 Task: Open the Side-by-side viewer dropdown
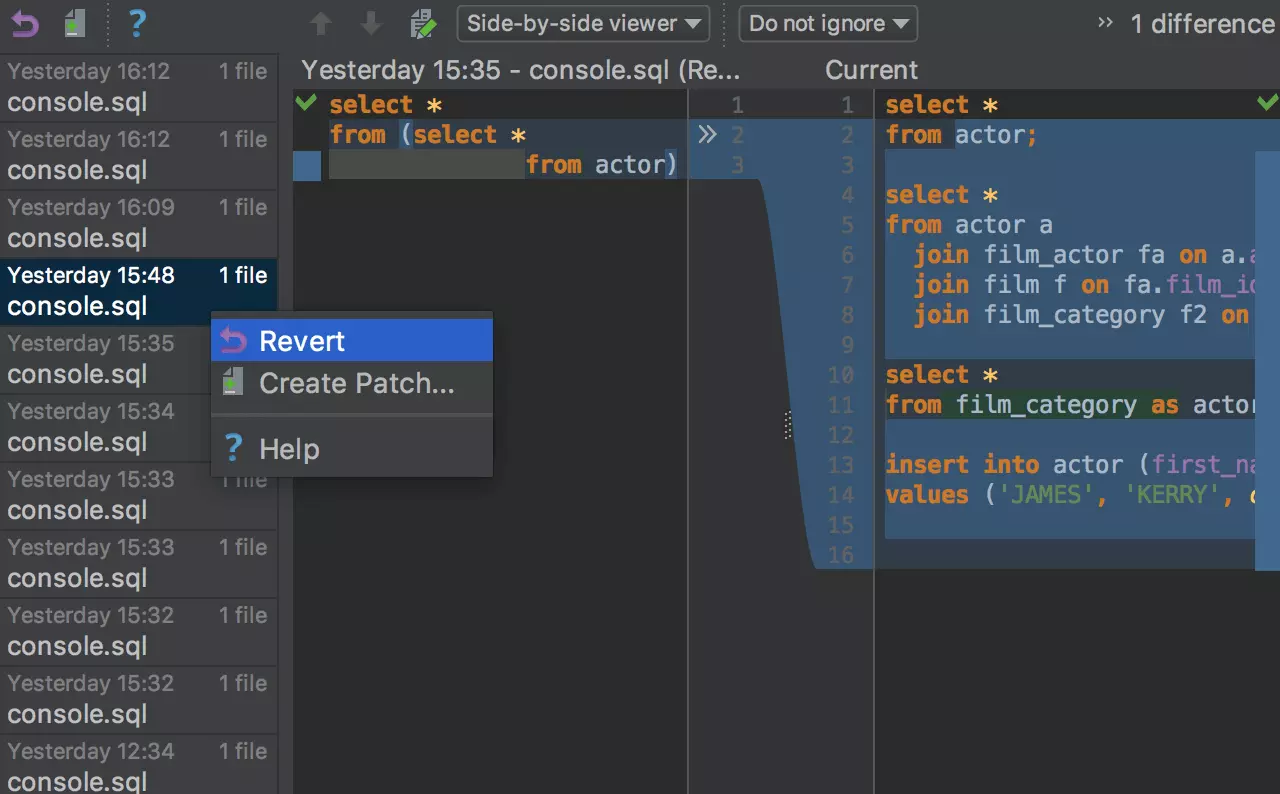coord(583,23)
